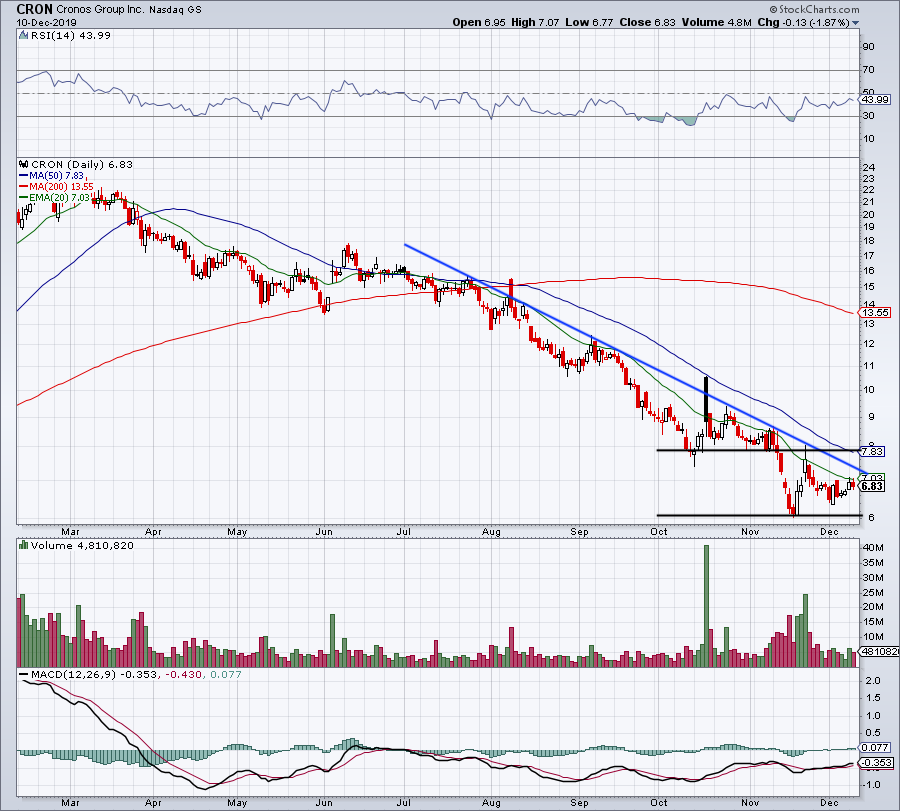Select the green EMA(20) legend line marker
The image size is (900, 811).
coord(24,197)
